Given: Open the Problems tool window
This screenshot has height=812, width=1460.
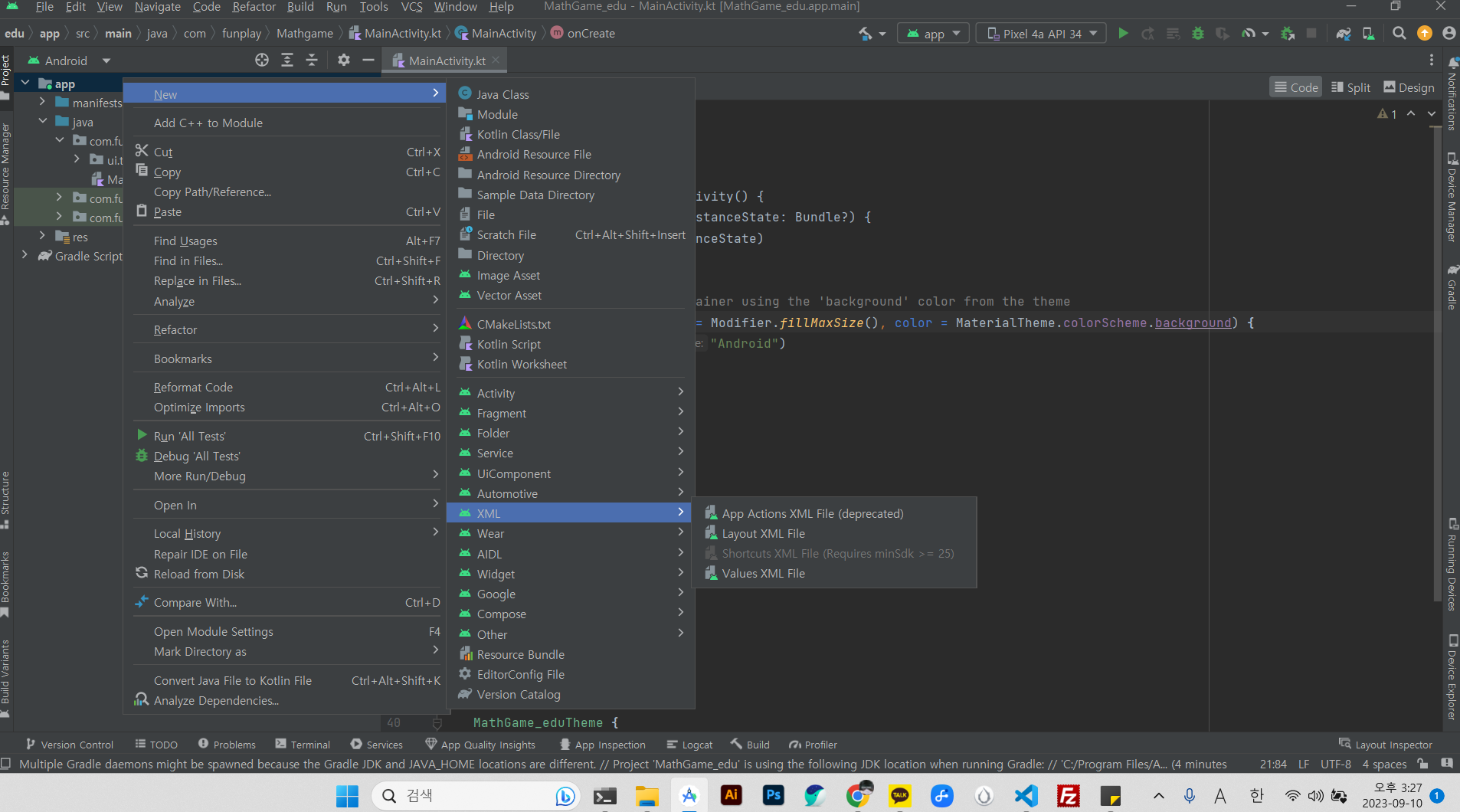Looking at the screenshot, I should pyautogui.click(x=227, y=745).
